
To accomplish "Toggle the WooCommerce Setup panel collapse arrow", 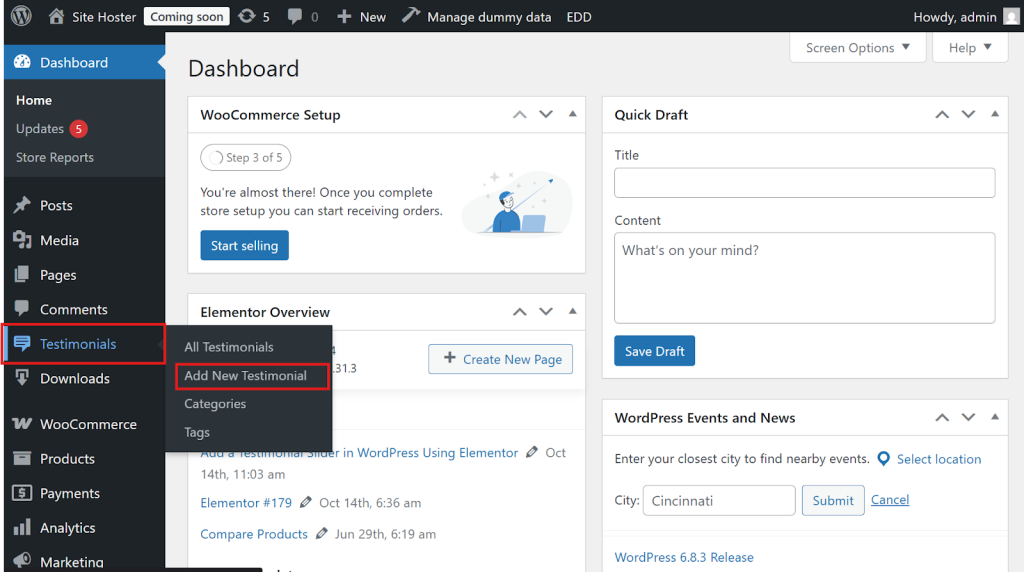I will [x=572, y=115].
